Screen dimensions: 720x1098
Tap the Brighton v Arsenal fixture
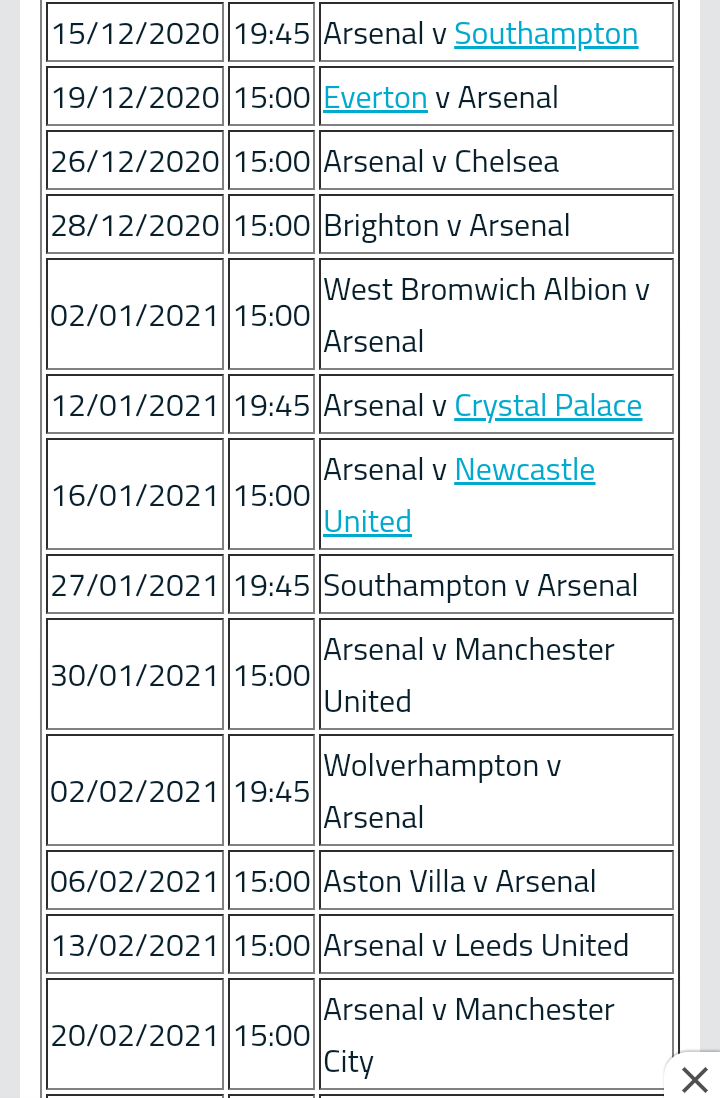pyautogui.click(x=446, y=225)
